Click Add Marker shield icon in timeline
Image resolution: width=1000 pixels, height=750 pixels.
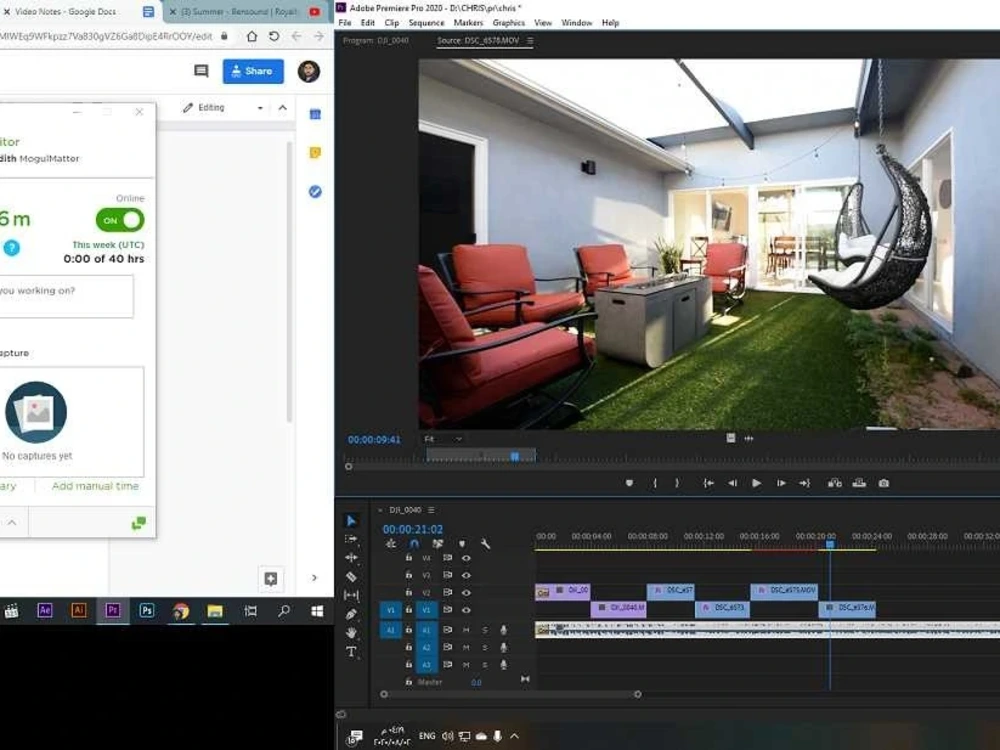pos(462,543)
